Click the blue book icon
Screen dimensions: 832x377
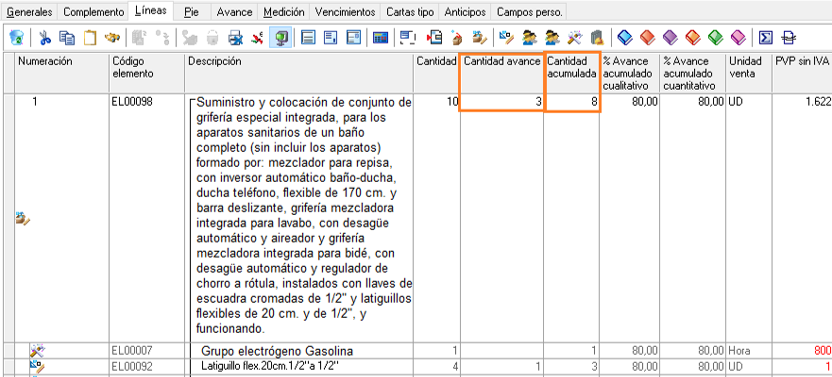click(x=626, y=37)
